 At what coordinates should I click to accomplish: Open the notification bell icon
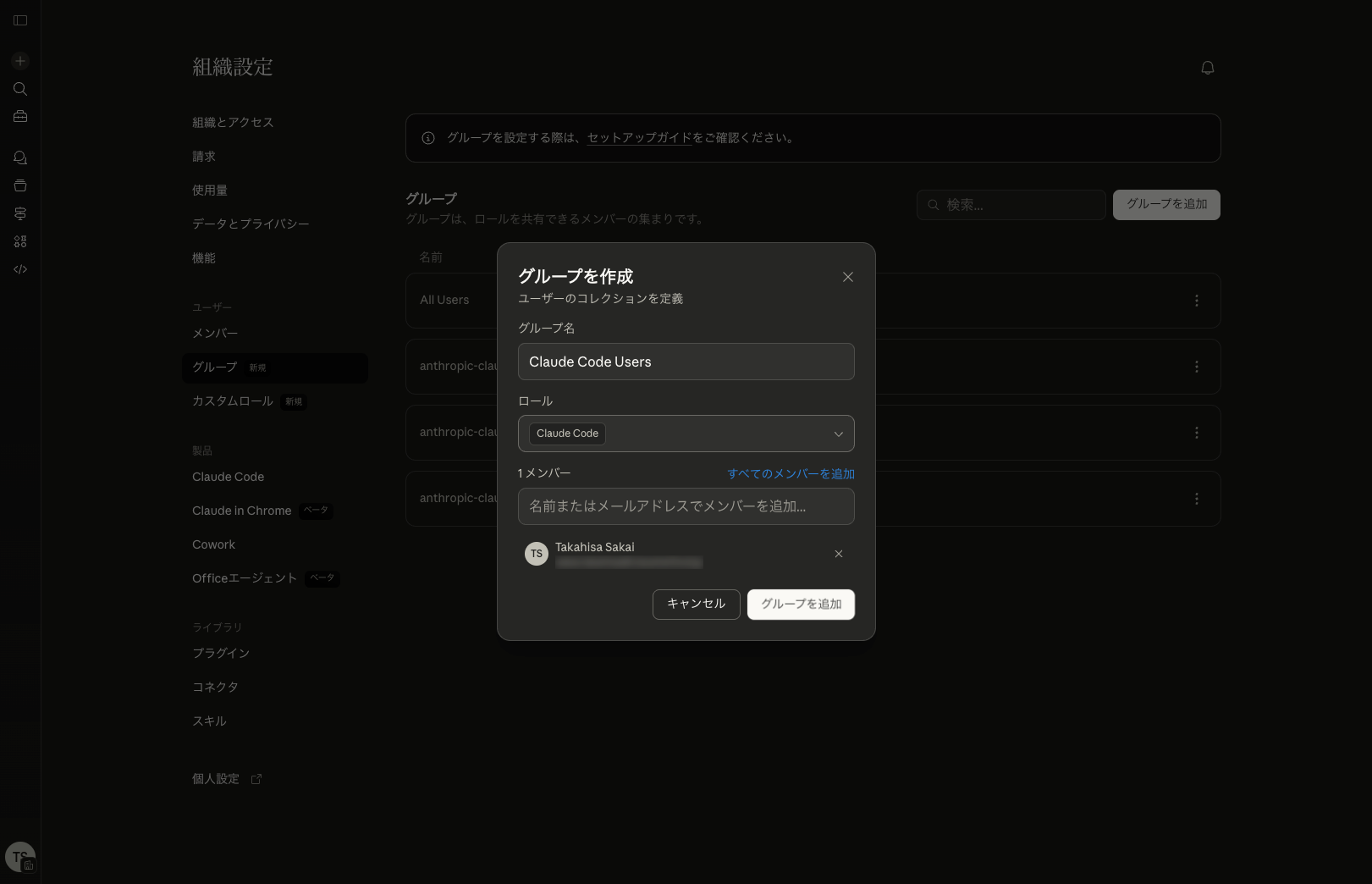point(1208,68)
